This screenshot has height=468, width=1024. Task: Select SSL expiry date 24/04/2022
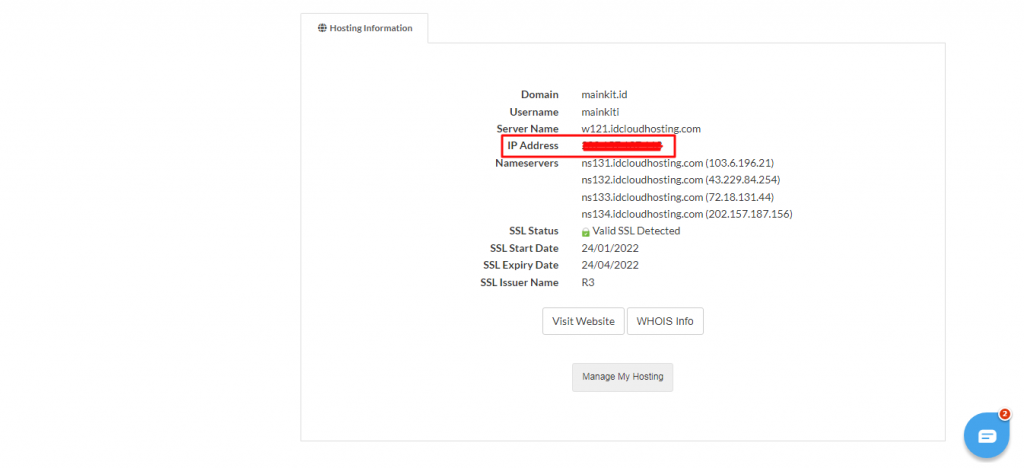pos(610,265)
